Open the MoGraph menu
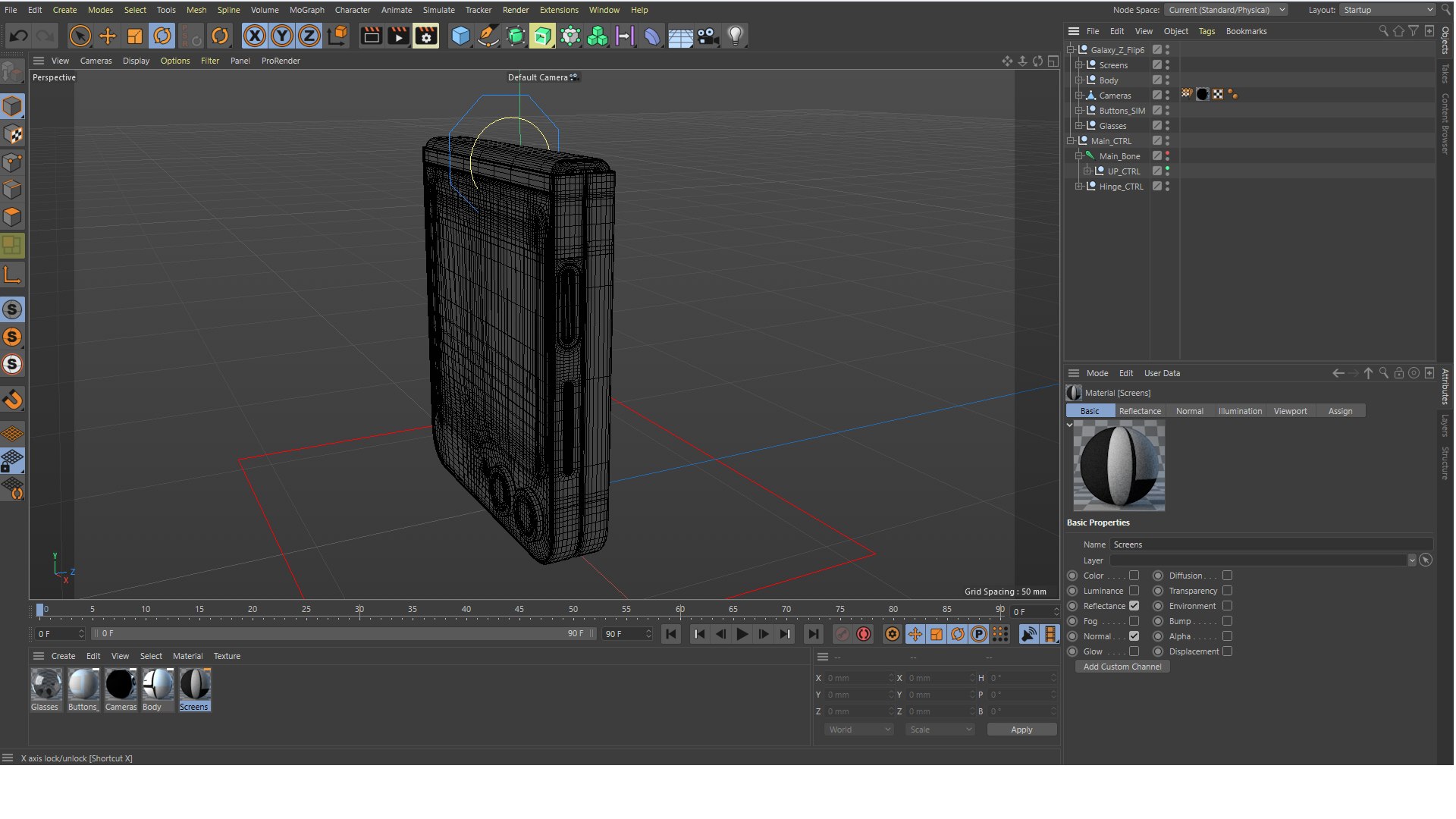 pos(306,10)
